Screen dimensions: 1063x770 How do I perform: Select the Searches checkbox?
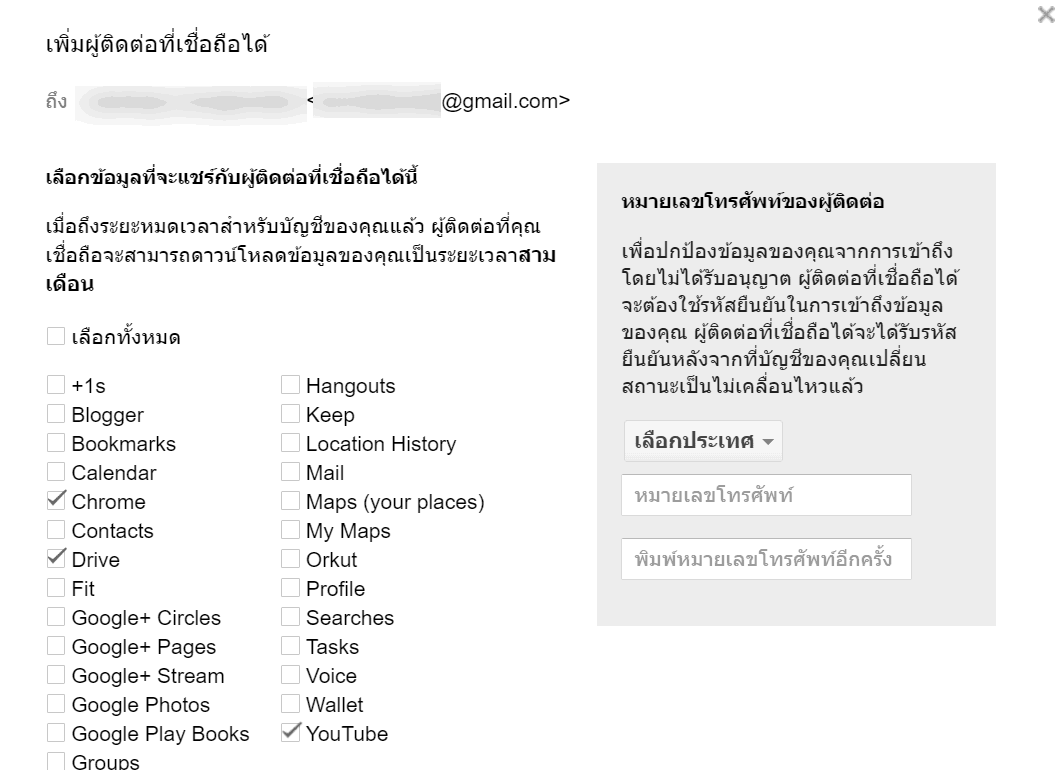click(x=291, y=617)
